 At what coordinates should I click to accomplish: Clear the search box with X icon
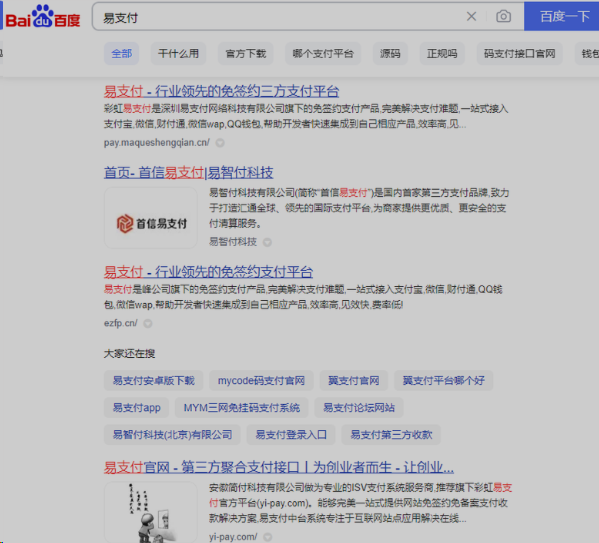tap(471, 16)
